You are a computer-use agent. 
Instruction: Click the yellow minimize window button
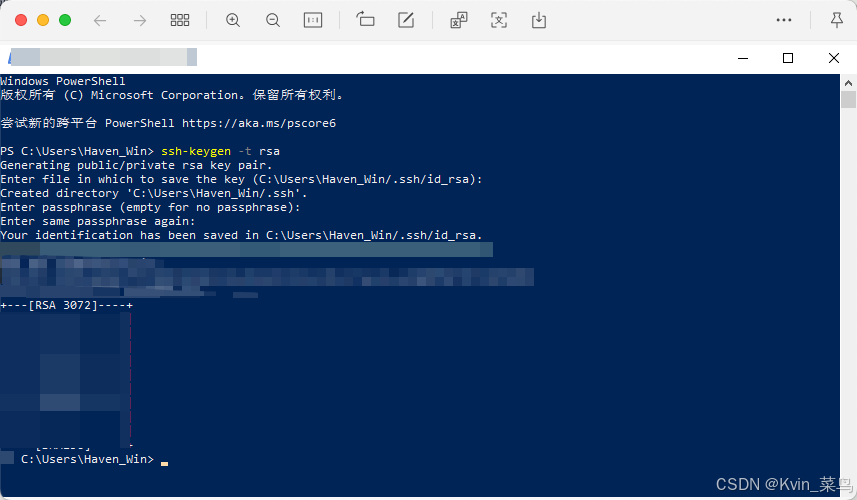pyautogui.click(x=43, y=20)
